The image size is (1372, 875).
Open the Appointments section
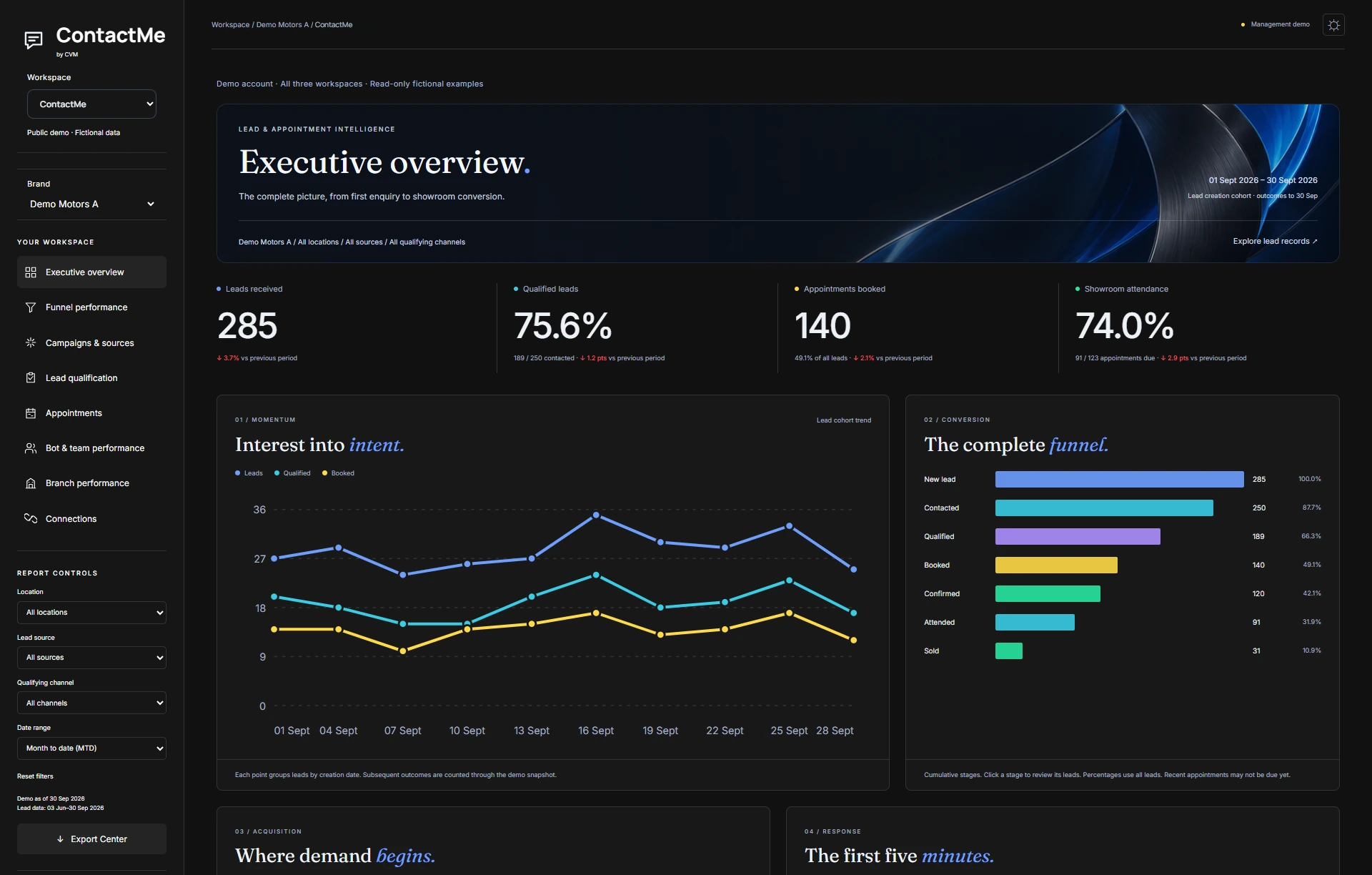coord(91,413)
